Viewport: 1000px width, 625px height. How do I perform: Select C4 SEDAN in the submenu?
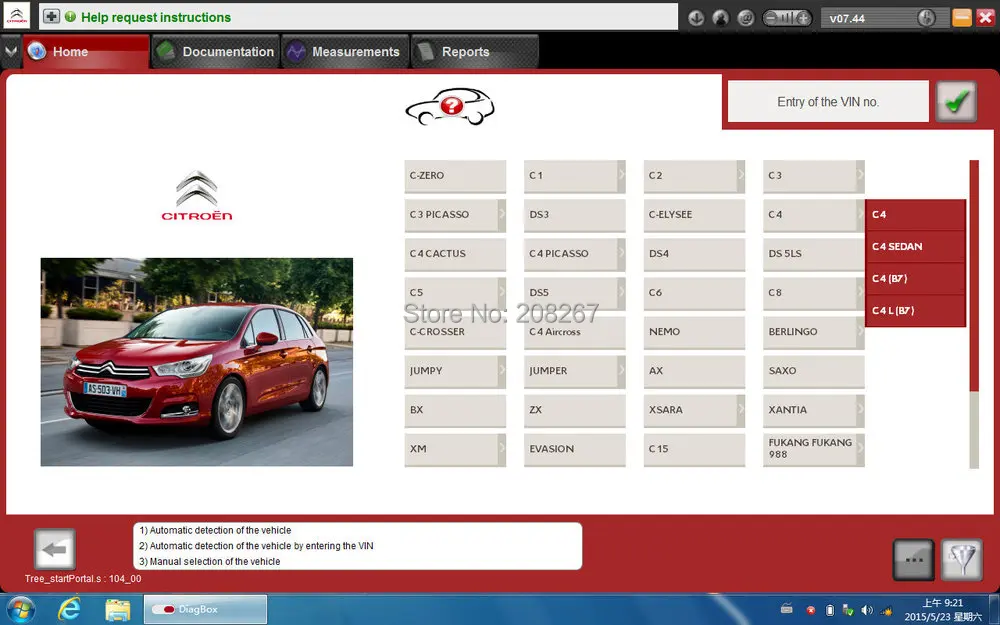(915, 246)
